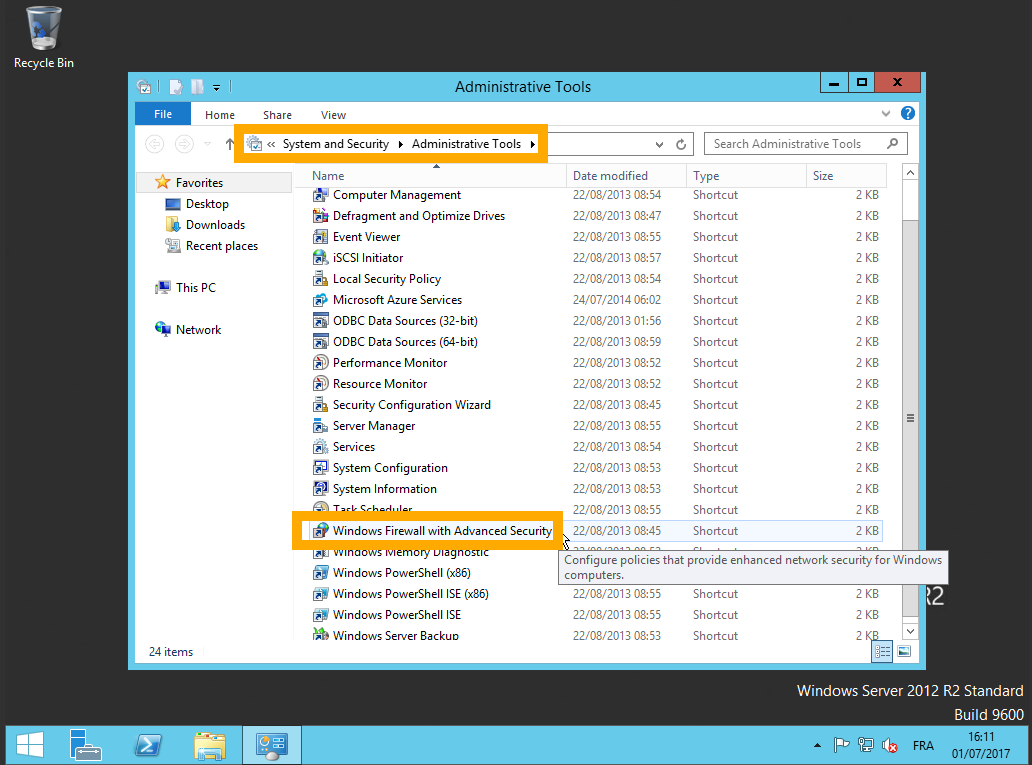Select This PC in navigation pane
The height and width of the screenshot is (765, 1032).
195,288
